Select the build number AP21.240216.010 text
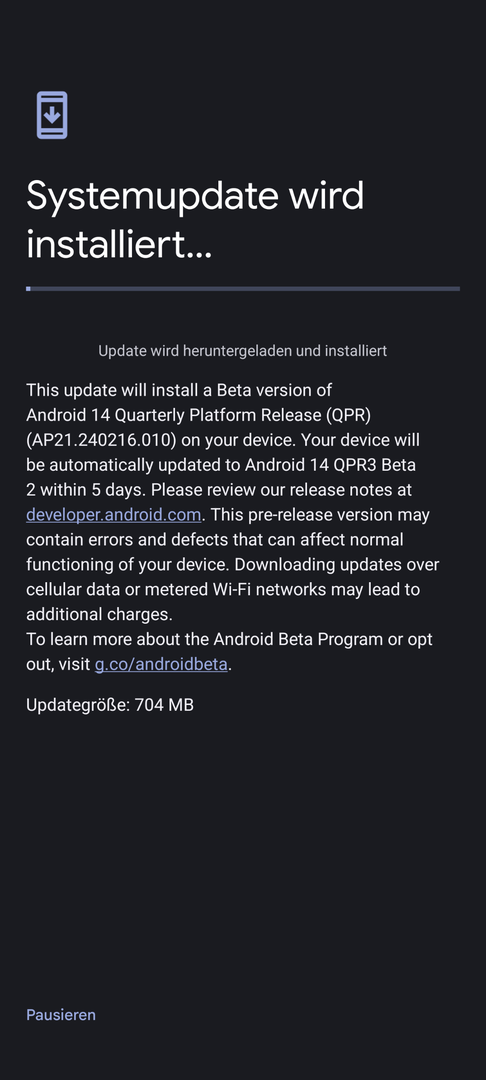Screen dimensions: 486x1080 (x=103, y=440)
